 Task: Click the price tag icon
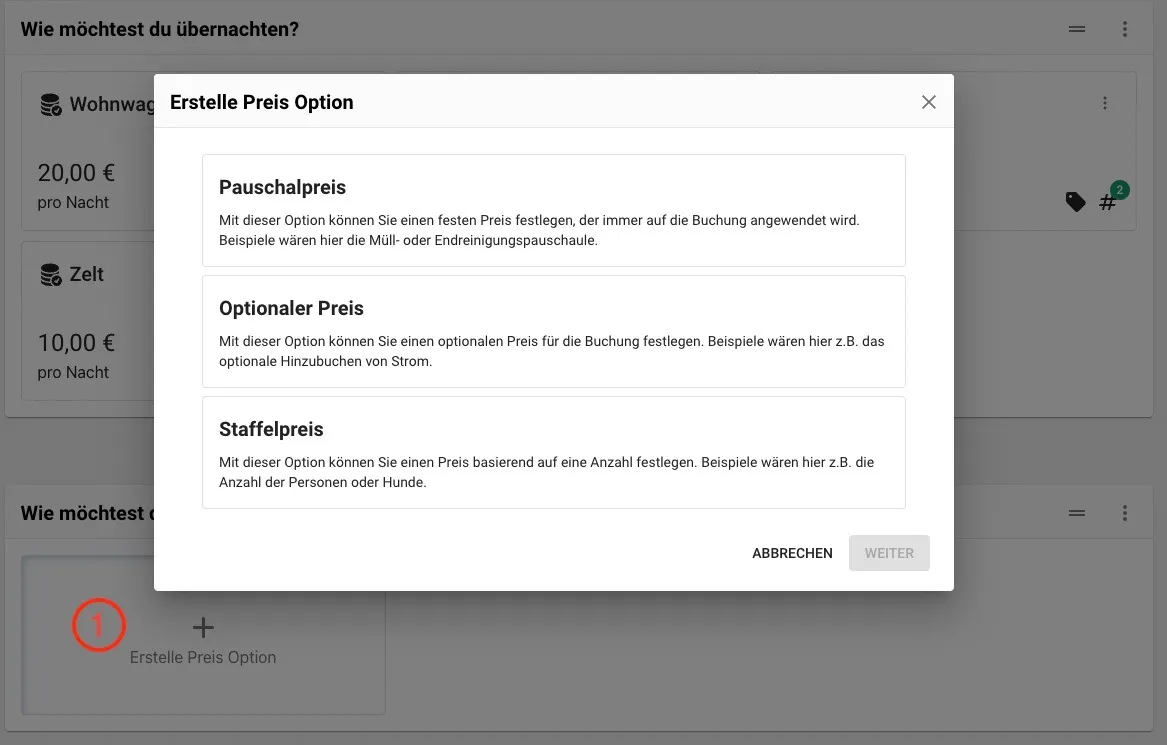1075,202
